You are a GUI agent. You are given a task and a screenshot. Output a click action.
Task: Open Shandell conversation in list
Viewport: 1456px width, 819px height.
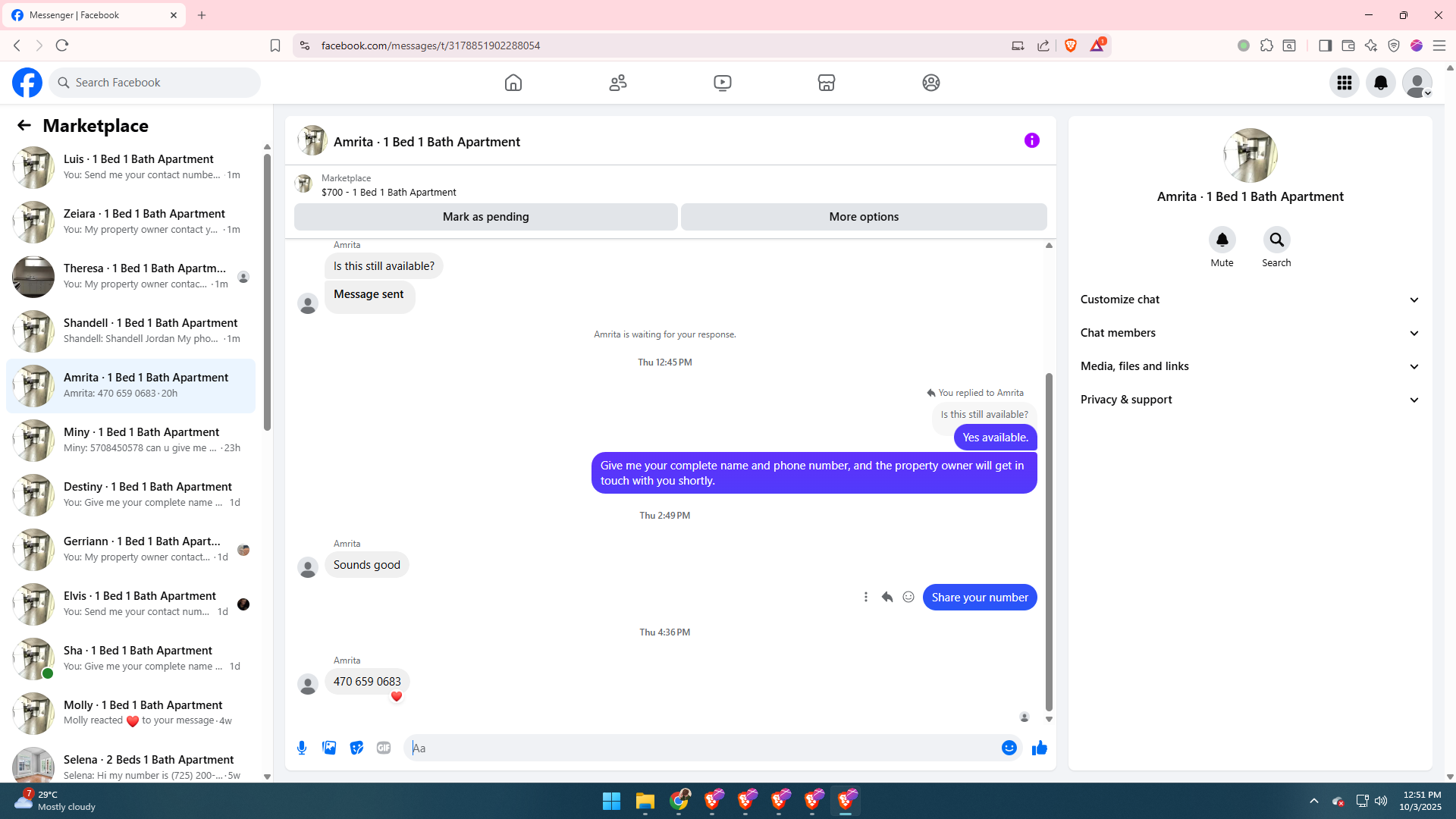pyautogui.click(x=131, y=331)
